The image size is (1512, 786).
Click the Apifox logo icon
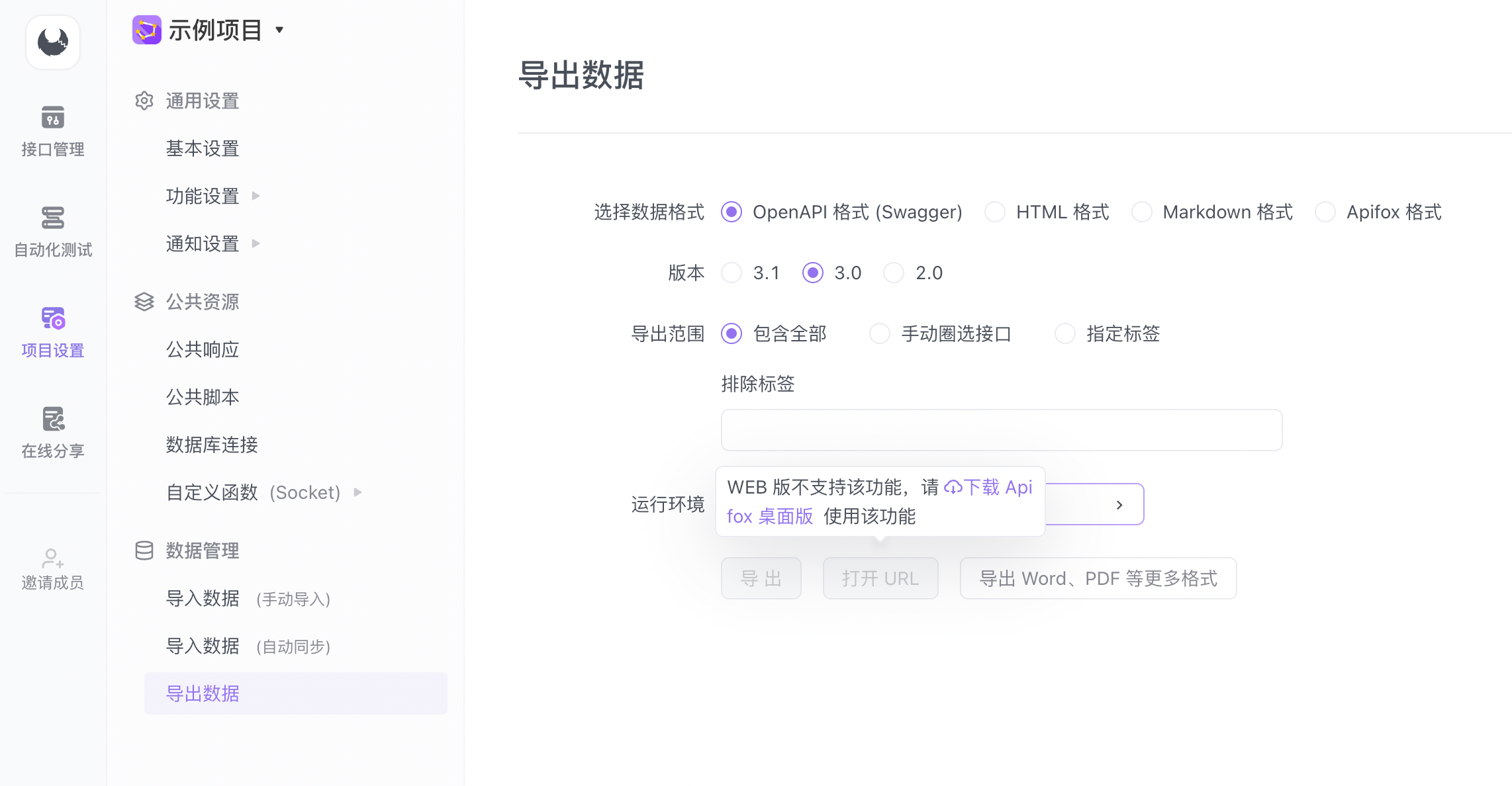pos(53,42)
